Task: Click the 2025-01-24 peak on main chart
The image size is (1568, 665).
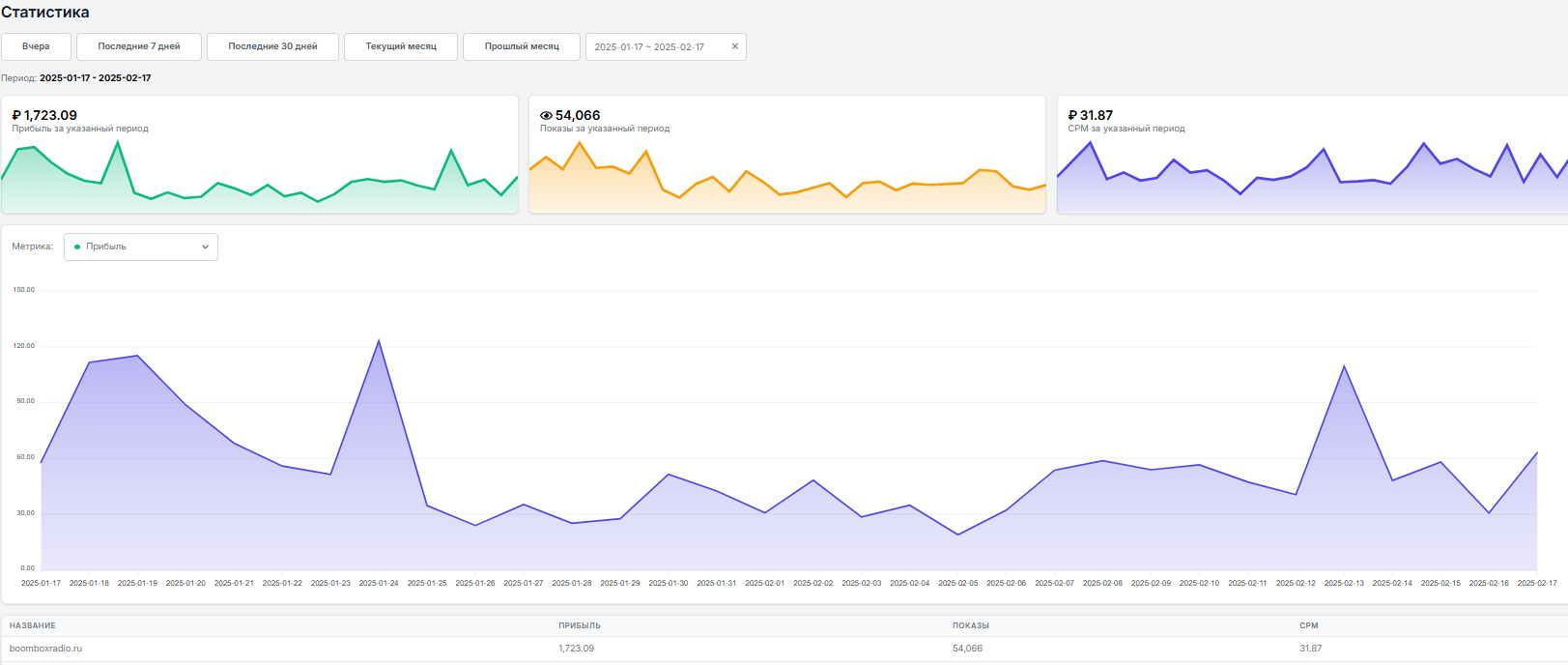Action: click(379, 340)
